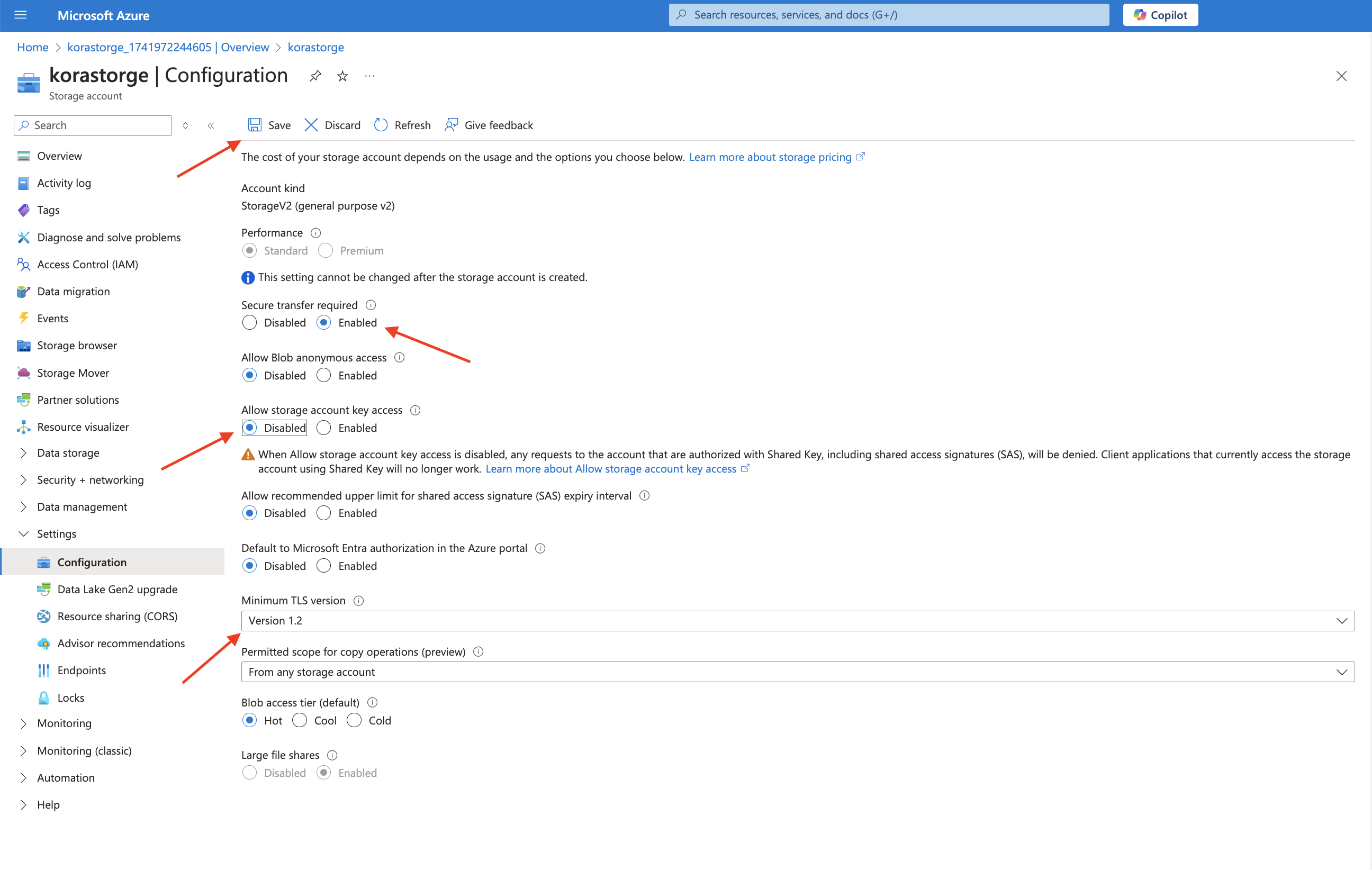Expand the Automation group
The height and width of the screenshot is (870, 1372).
click(x=23, y=778)
